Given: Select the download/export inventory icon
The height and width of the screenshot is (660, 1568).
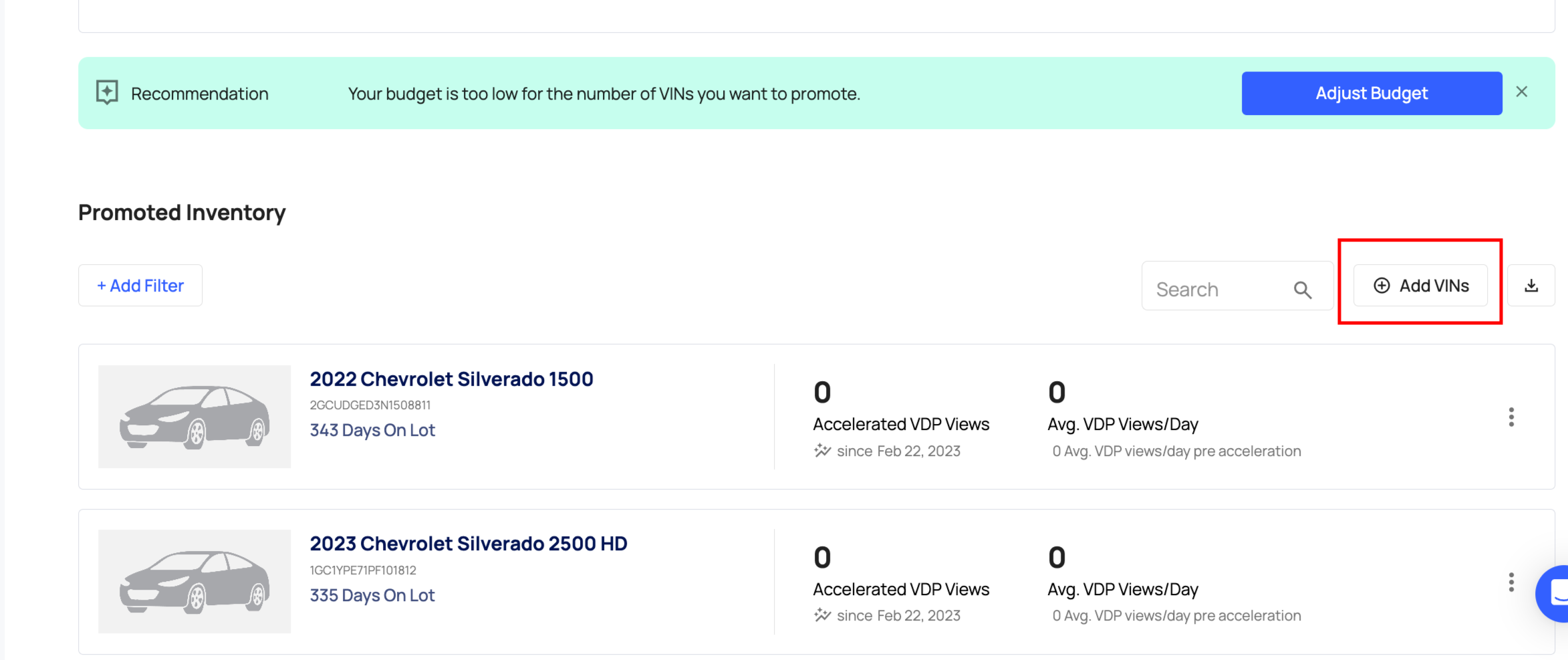Looking at the screenshot, I should pyautogui.click(x=1531, y=286).
